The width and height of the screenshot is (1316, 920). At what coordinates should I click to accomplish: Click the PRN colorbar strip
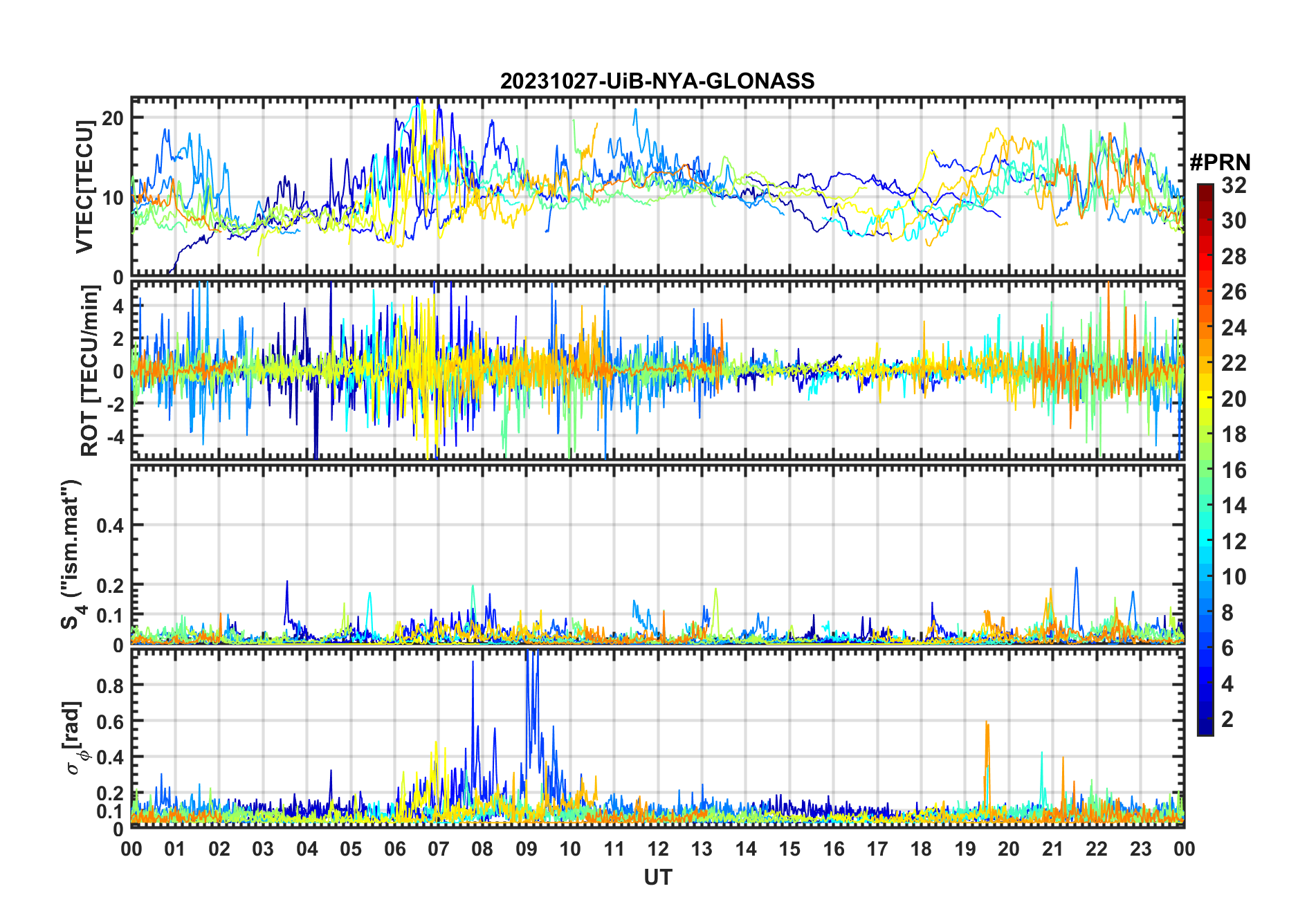coord(1205,459)
